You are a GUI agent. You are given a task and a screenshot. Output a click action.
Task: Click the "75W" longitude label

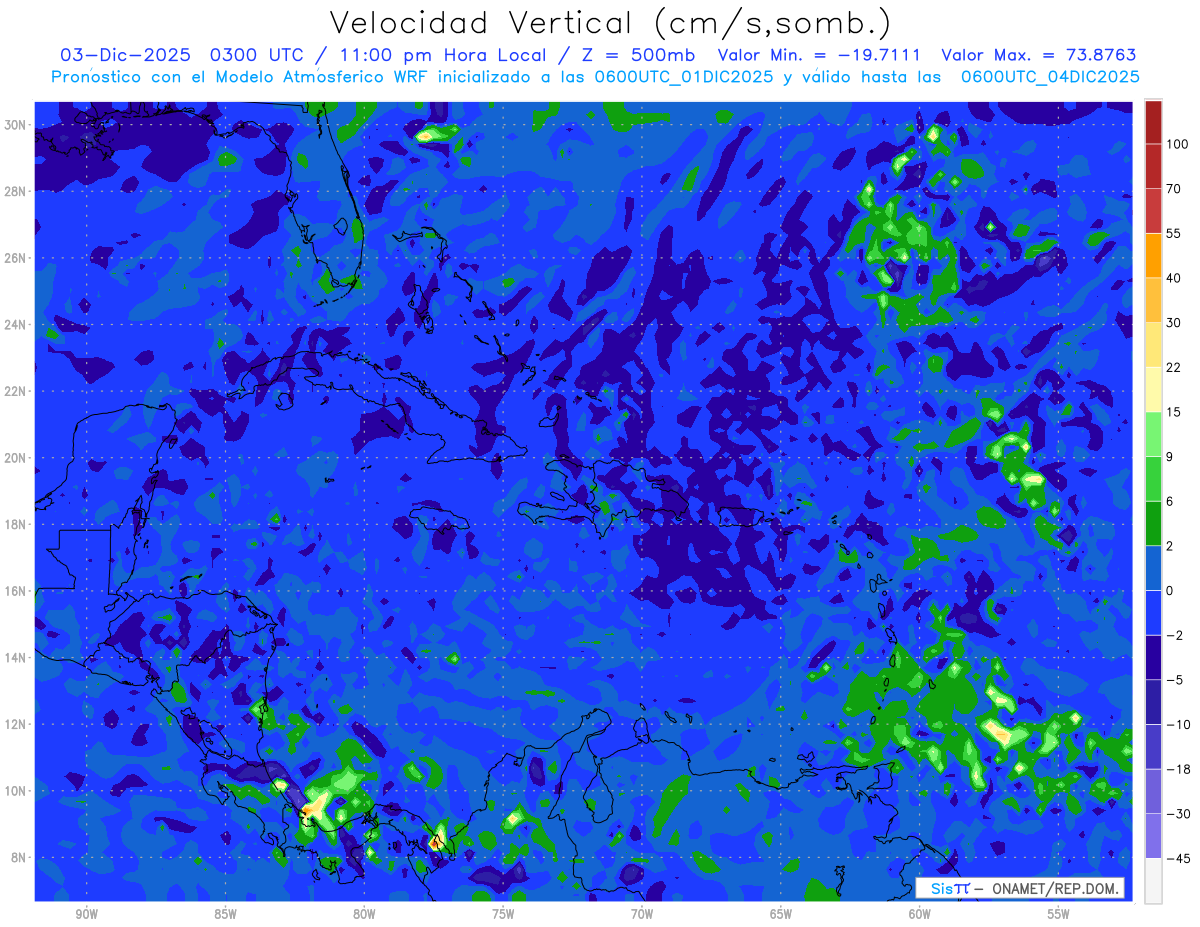tap(503, 915)
